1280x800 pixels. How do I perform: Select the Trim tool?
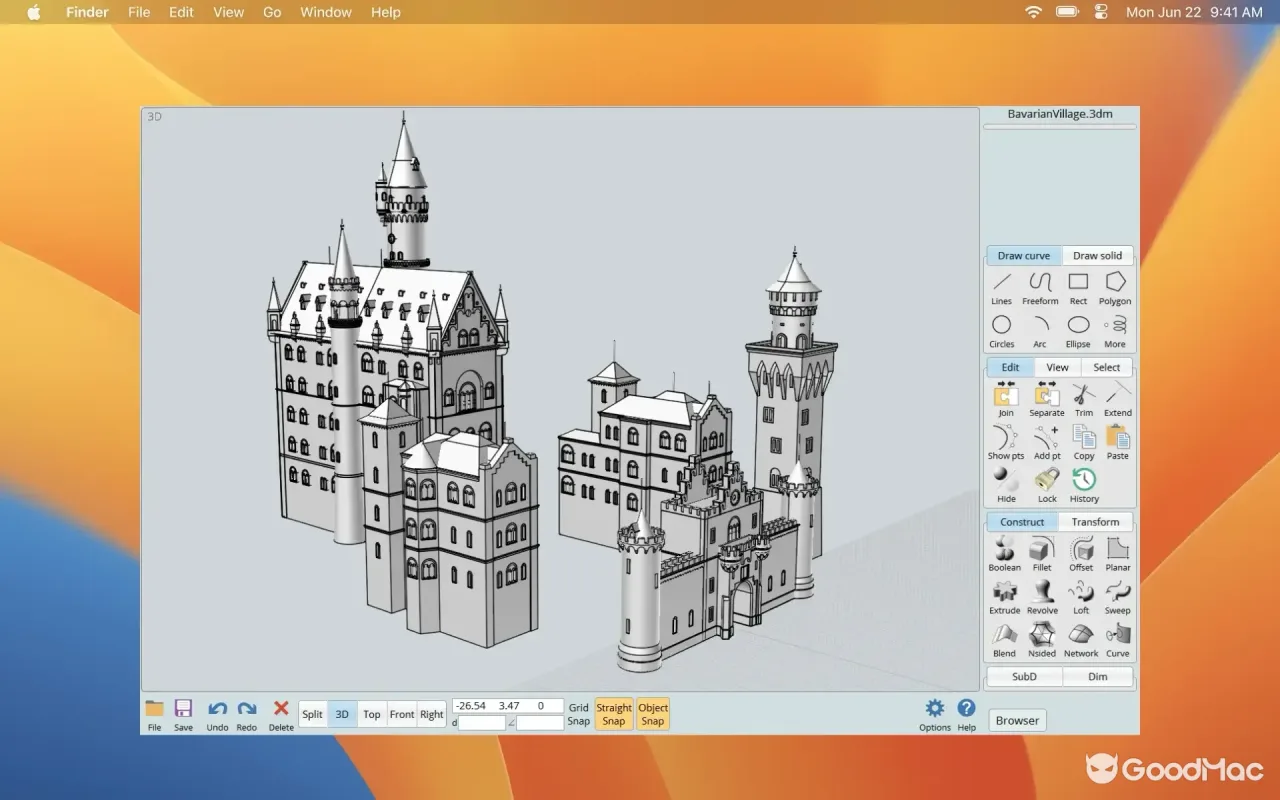tap(1084, 400)
